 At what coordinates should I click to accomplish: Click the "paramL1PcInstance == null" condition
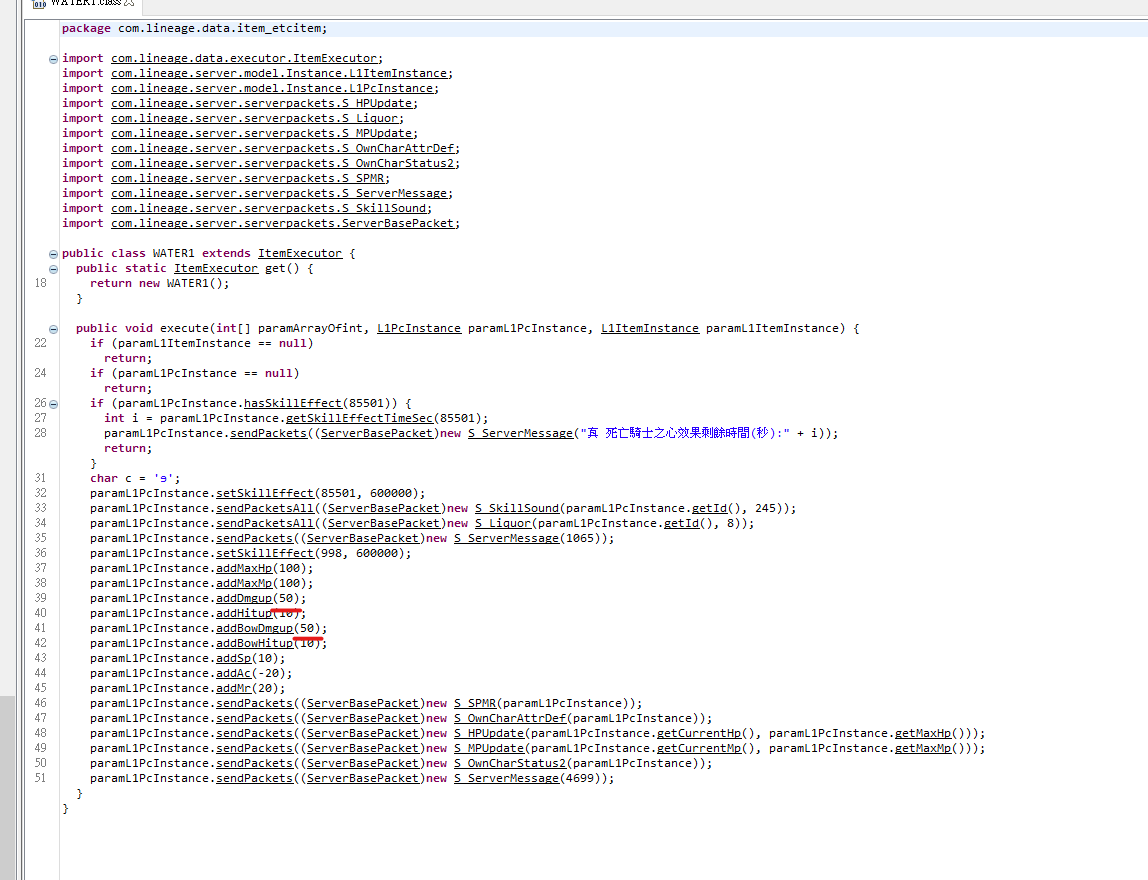click(x=205, y=373)
